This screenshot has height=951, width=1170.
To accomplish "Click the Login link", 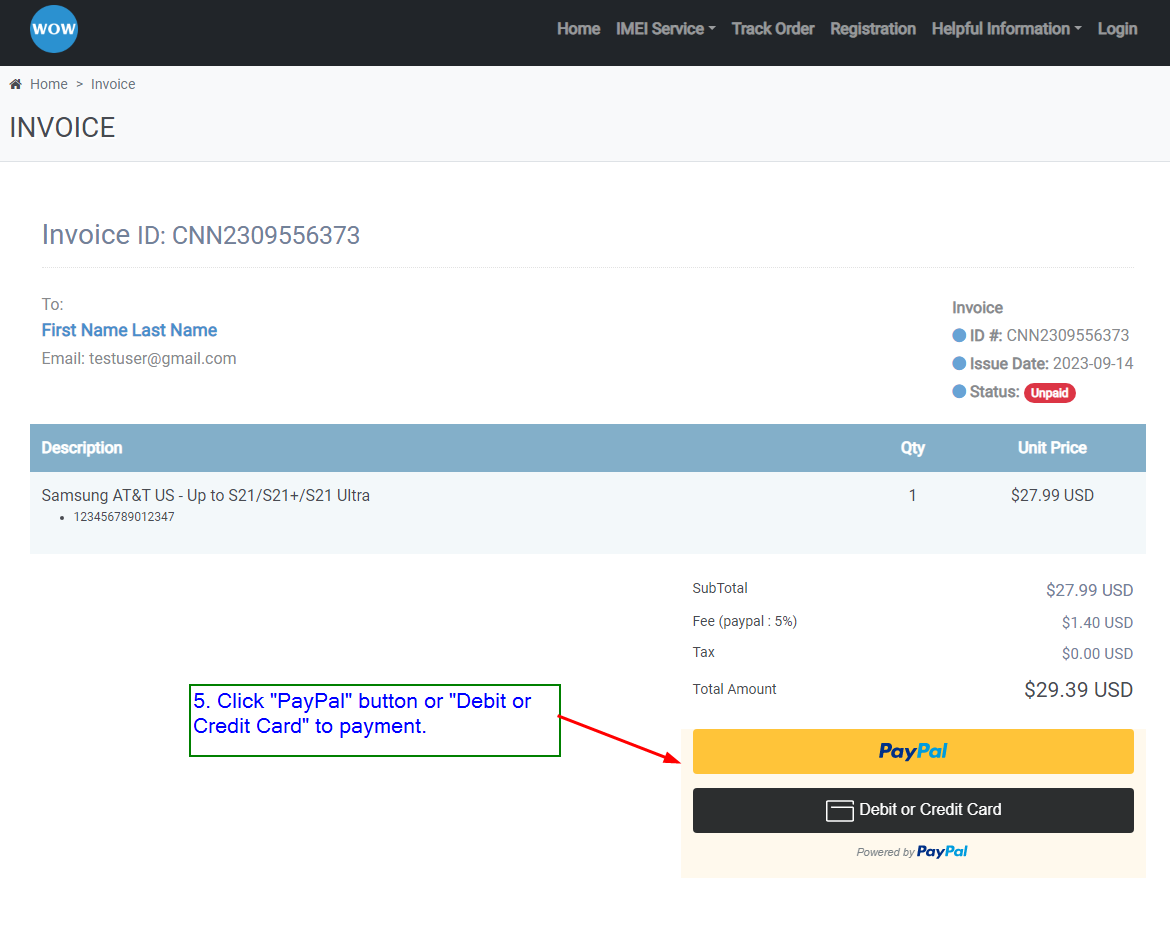I will 1117,29.
